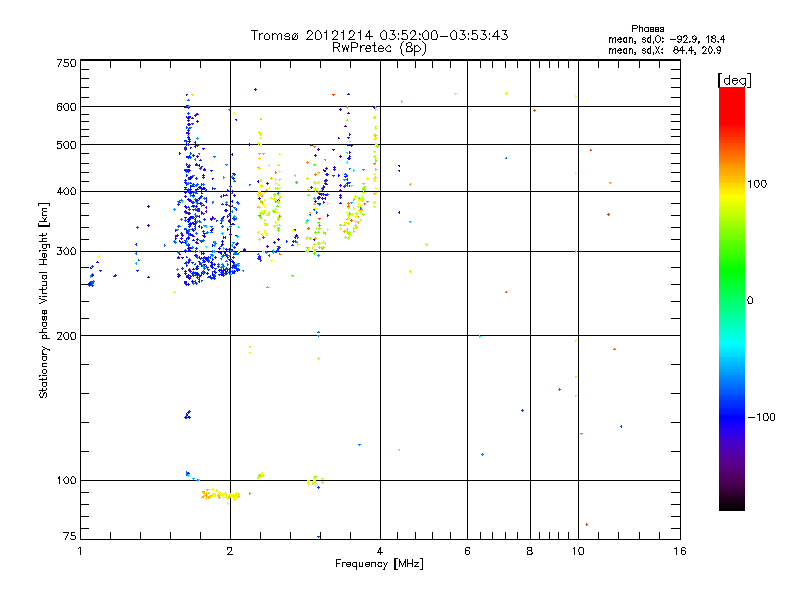This screenshot has height=600, width=800.
Task: Click the yellow-orange E-layer trace below 100 km
Action: click(220, 495)
